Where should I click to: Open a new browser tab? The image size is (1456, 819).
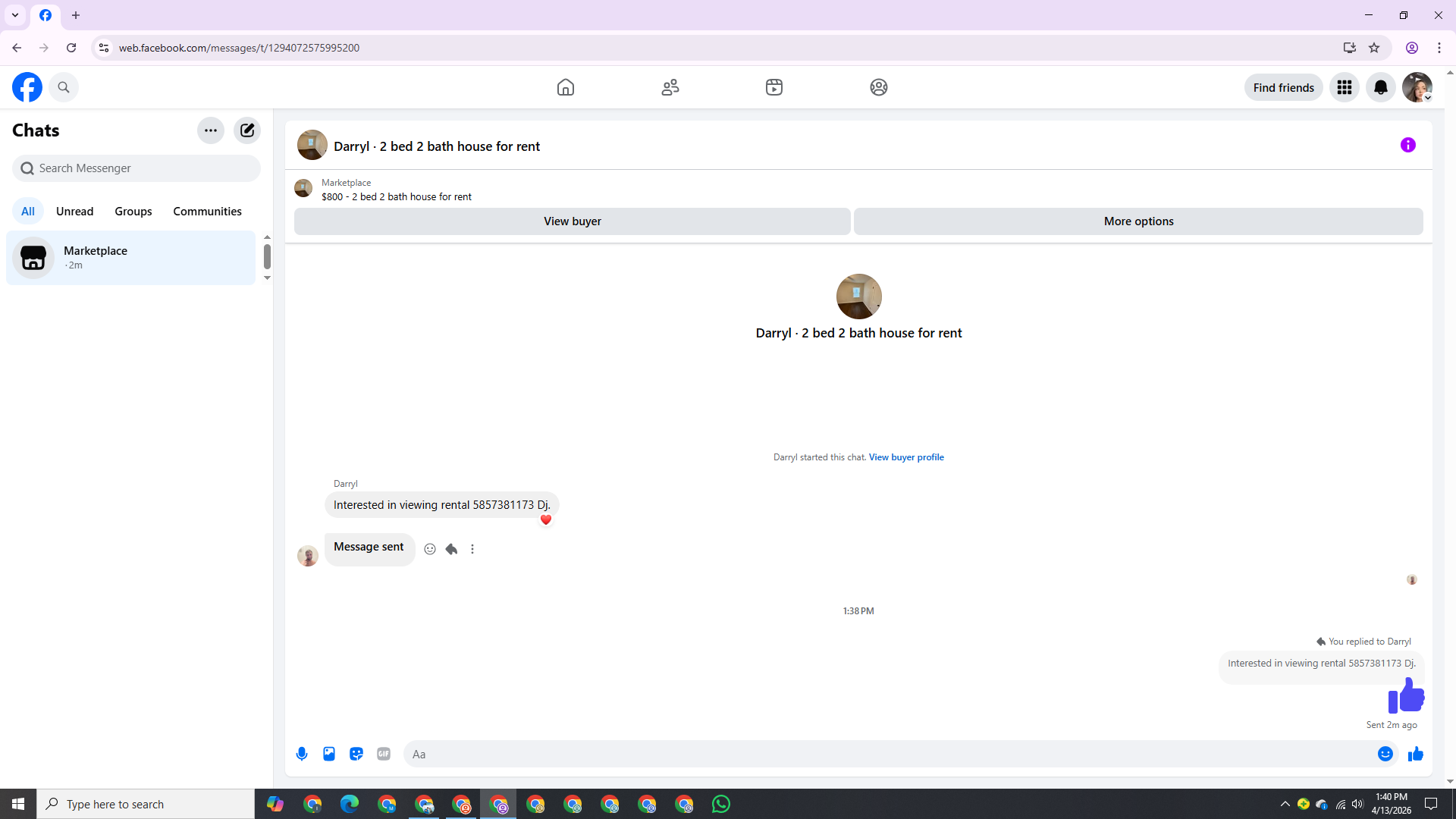coord(76,15)
